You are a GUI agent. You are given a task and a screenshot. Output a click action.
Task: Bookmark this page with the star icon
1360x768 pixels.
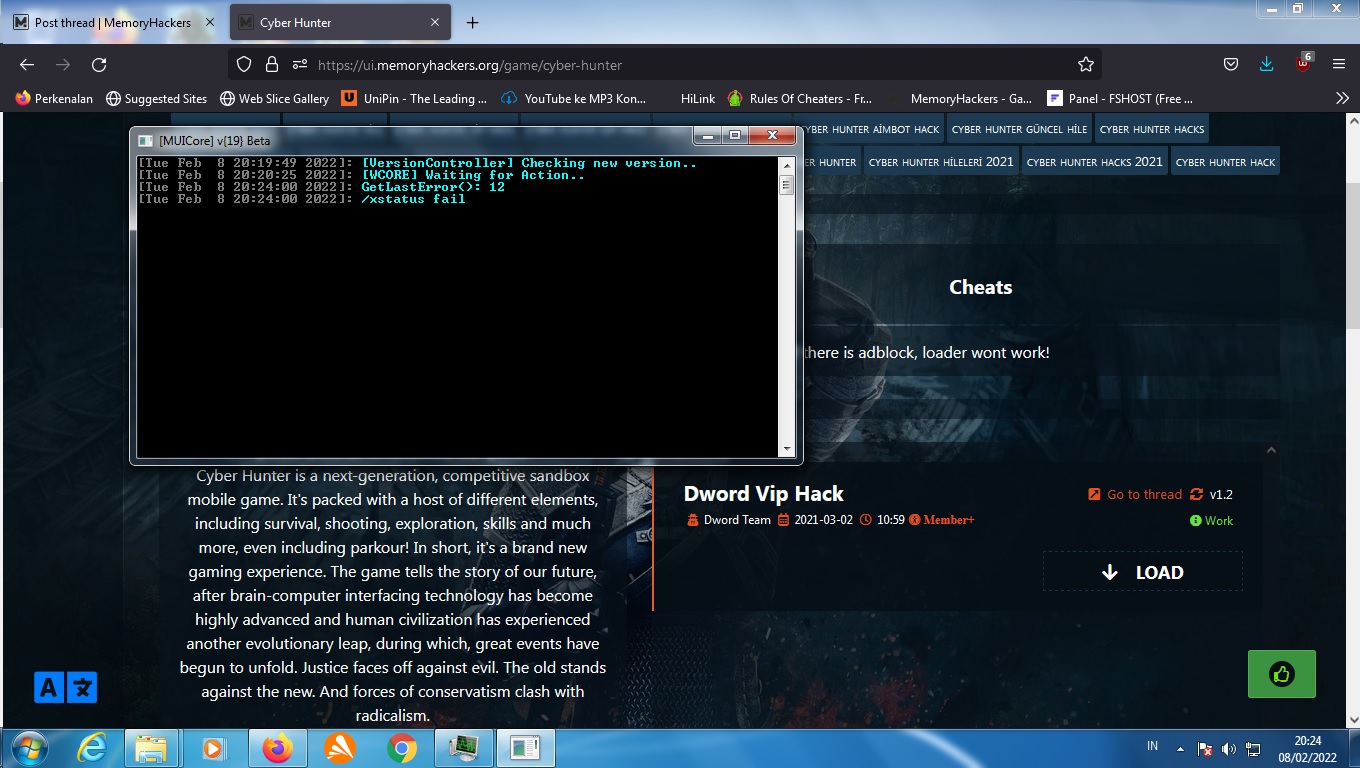(x=1086, y=64)
